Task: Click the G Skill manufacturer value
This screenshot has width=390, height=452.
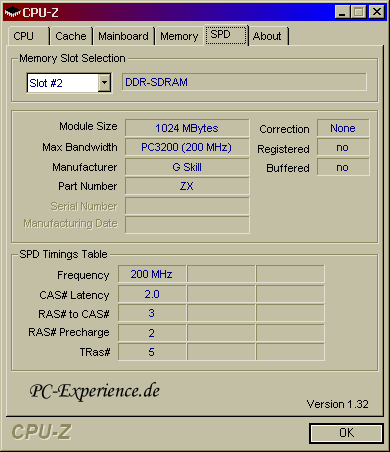Action: [187, 167]
